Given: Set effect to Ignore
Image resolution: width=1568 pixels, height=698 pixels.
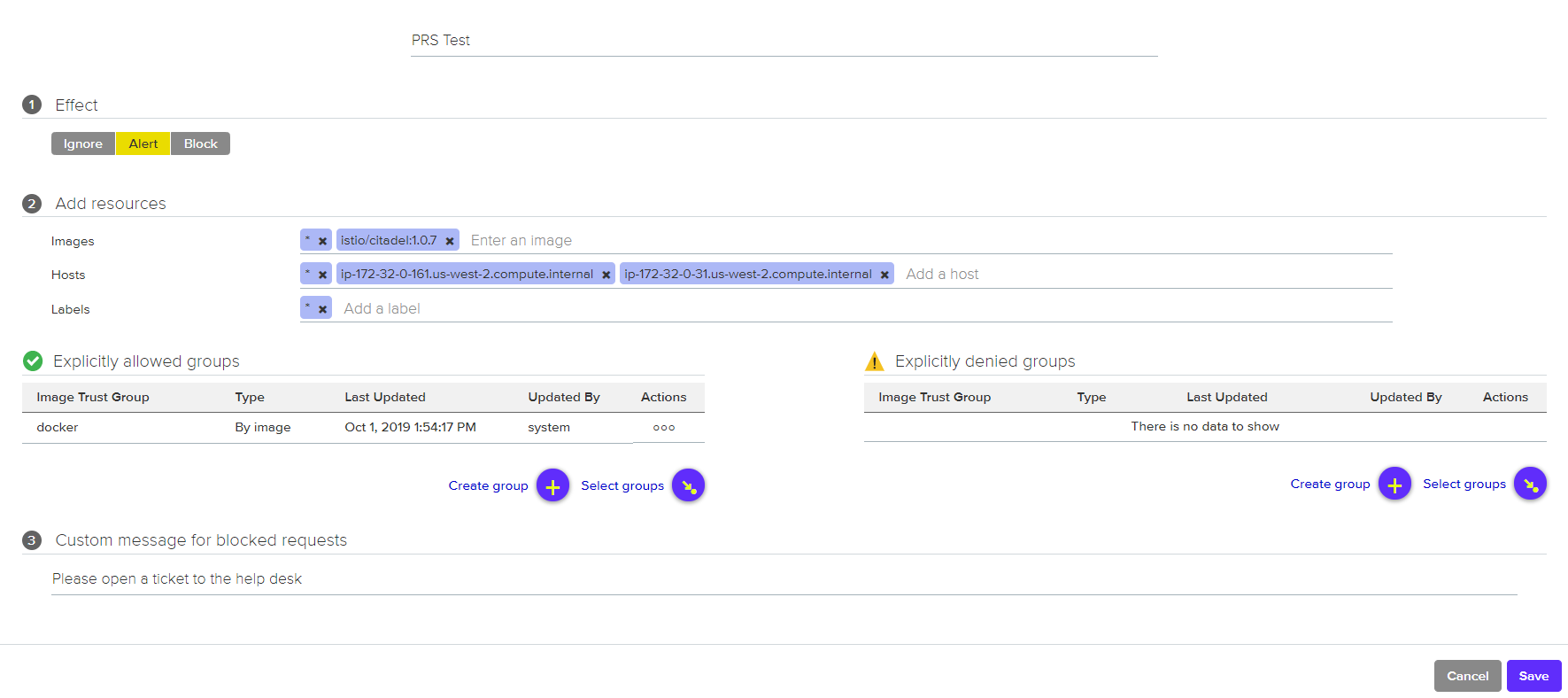Looking at the screenshot, I should click(x=83, y=143).
